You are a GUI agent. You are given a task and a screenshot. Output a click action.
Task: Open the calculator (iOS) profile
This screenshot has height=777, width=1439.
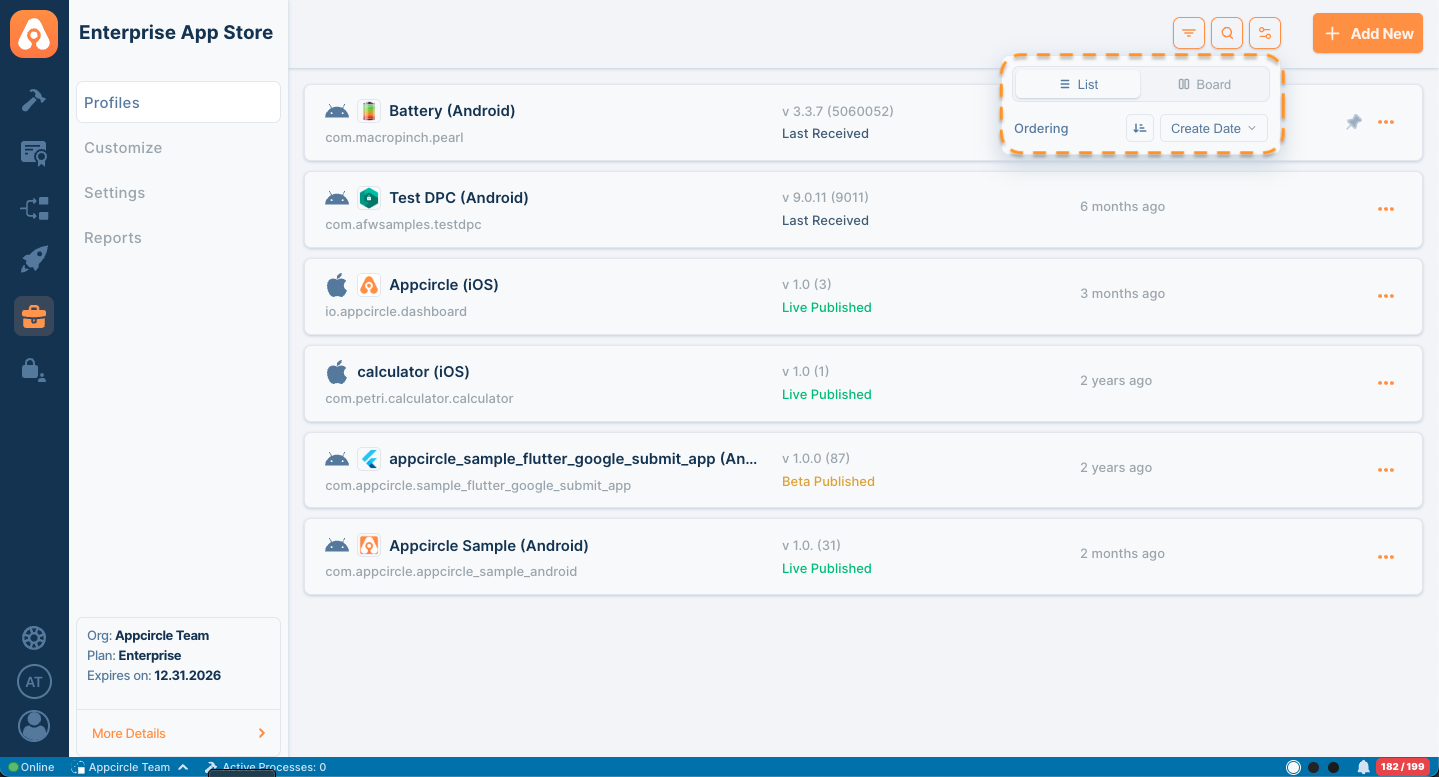[x=413, y=372]
